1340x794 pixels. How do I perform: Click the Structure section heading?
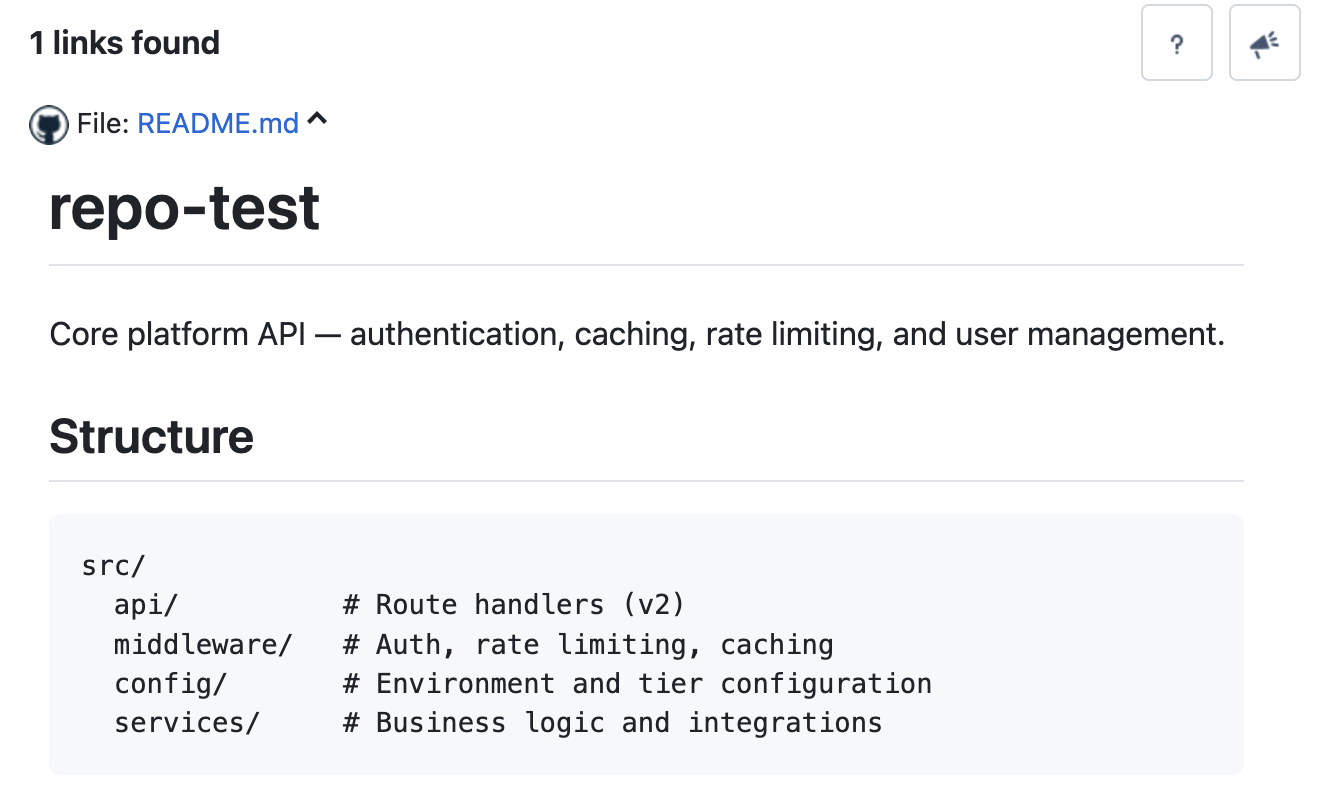click(x=152, y=436)
